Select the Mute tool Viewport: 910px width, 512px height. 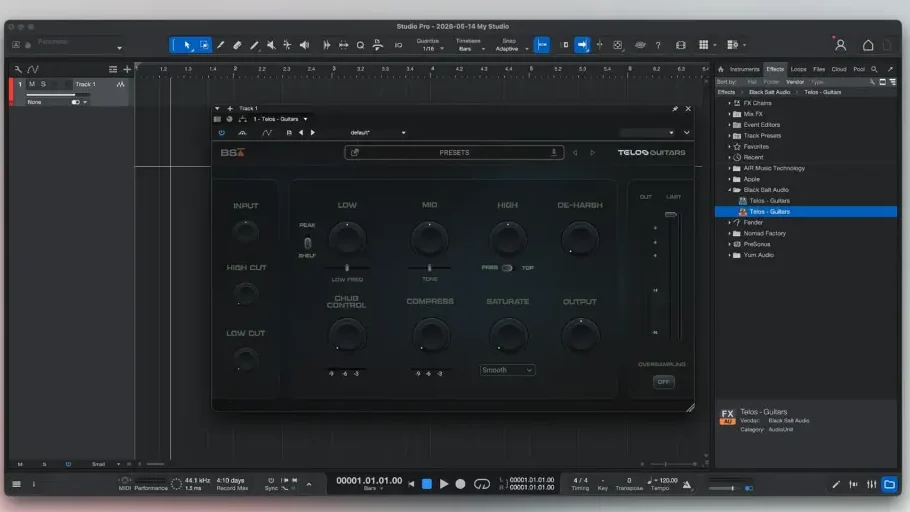coord(271,45)
